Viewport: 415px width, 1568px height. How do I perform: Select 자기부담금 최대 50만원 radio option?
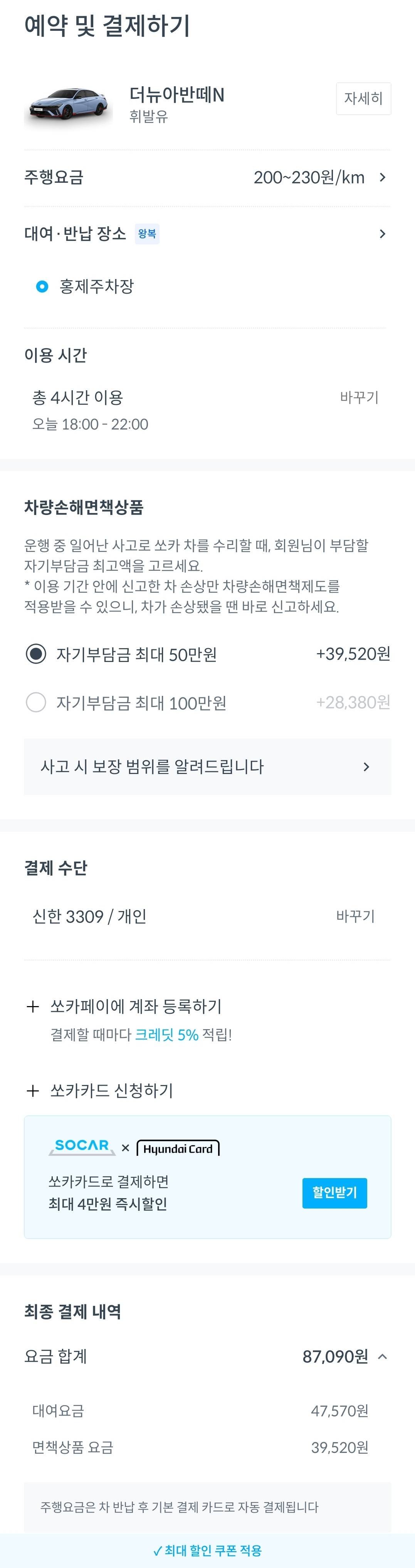pos(36,654)
